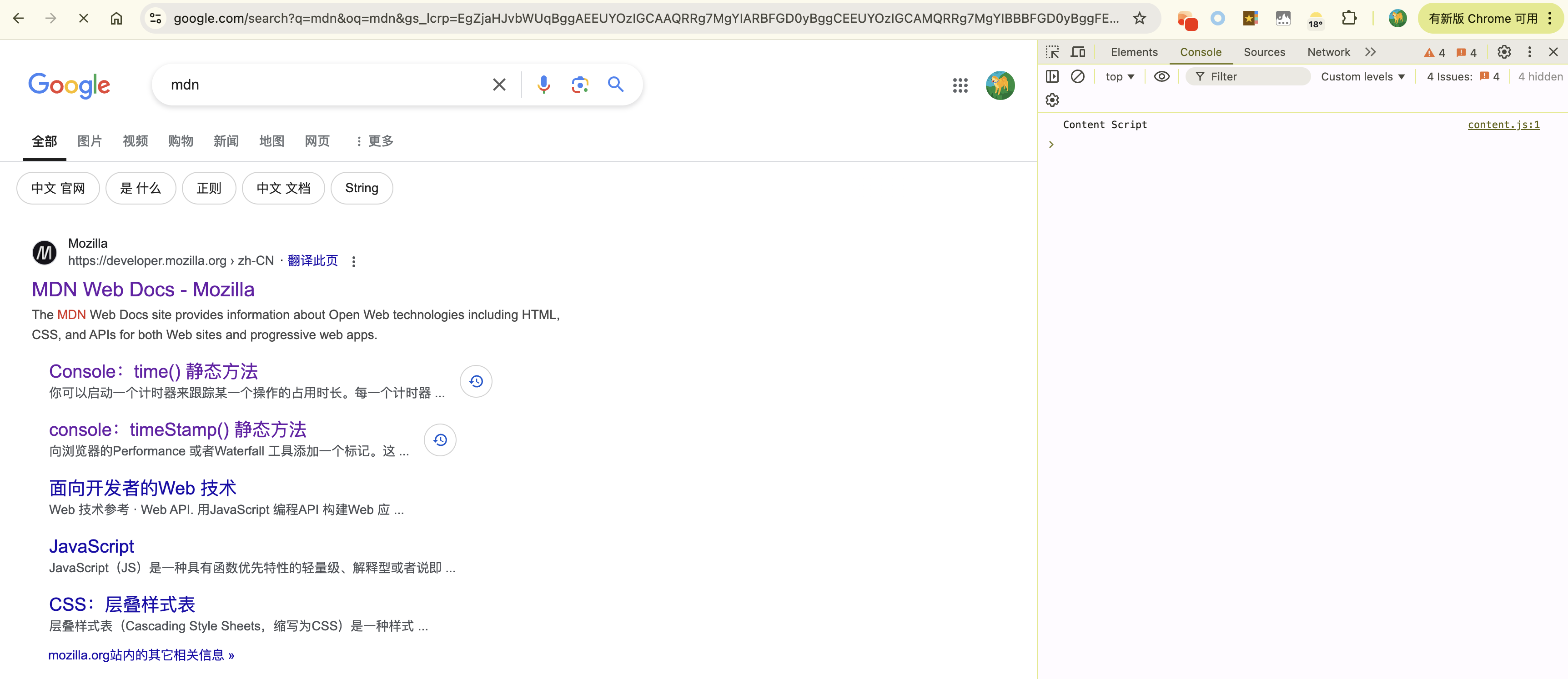Open the content.js:1 source link
The width and height of the screenshot is (1568, 679).
point(1503,125)
